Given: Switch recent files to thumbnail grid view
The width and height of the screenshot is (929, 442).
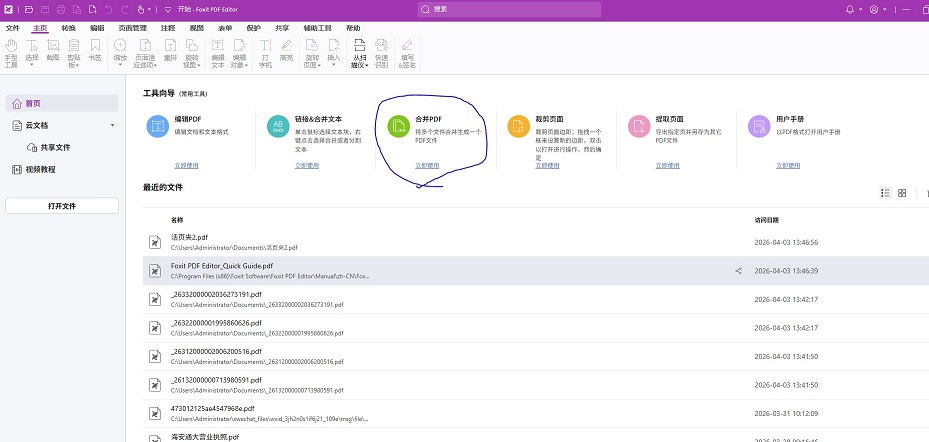Looking at the screenshot, I should [x=902, y=193].
